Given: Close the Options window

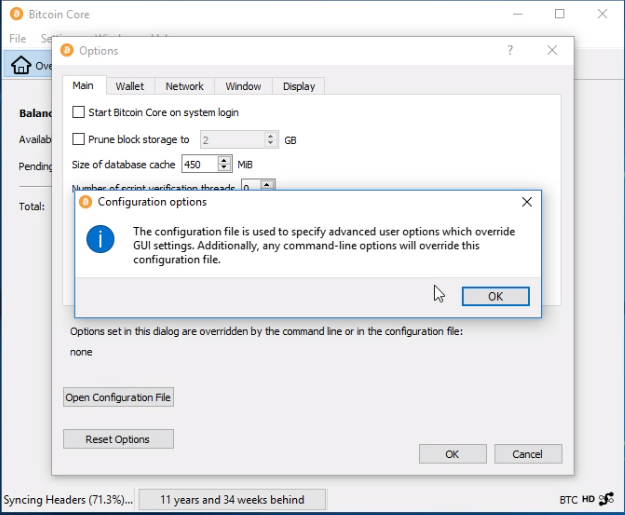Looking at the screenshot, I should click(552, 50).
